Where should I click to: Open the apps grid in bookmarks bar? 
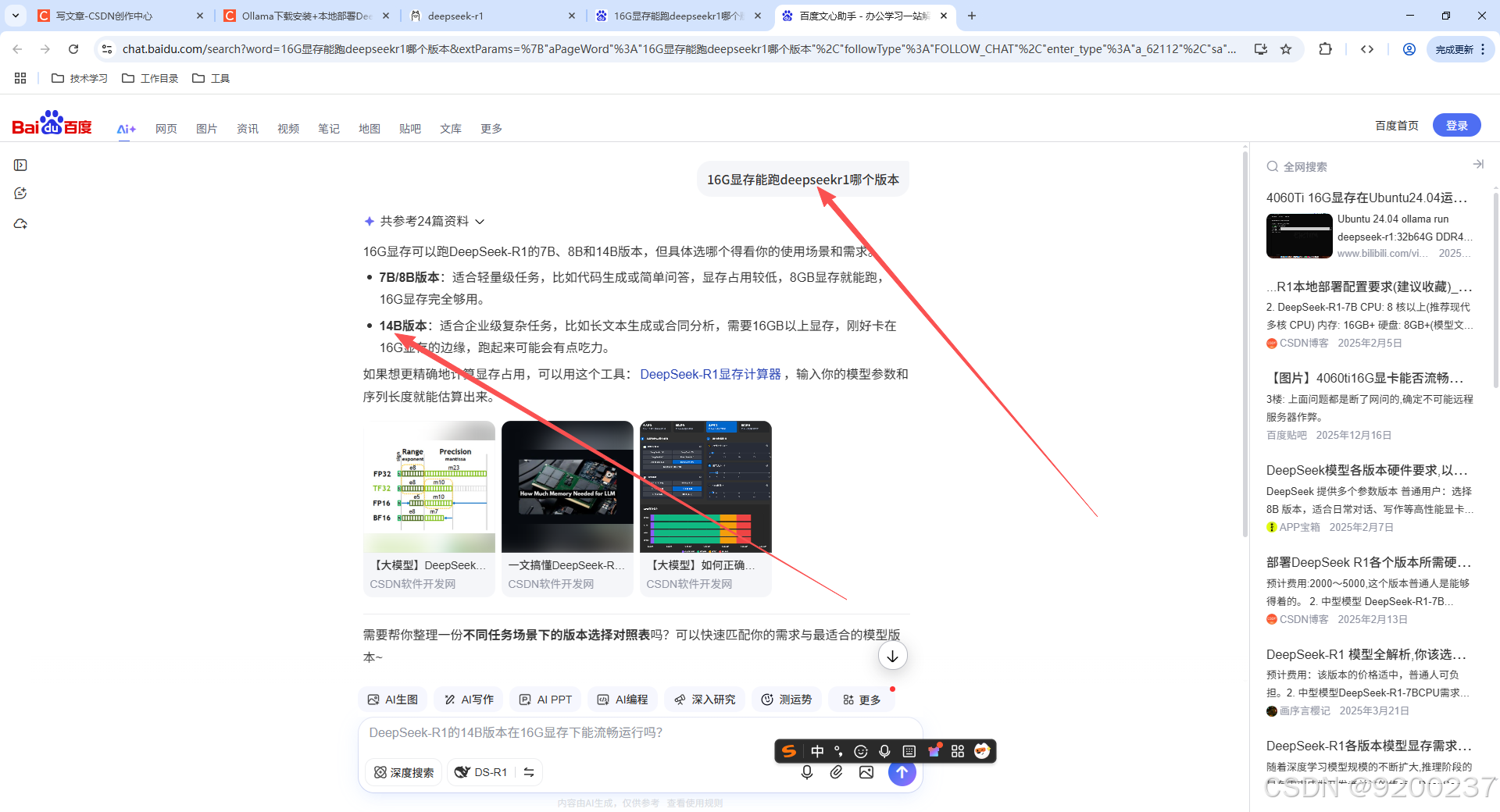(20, 78)
